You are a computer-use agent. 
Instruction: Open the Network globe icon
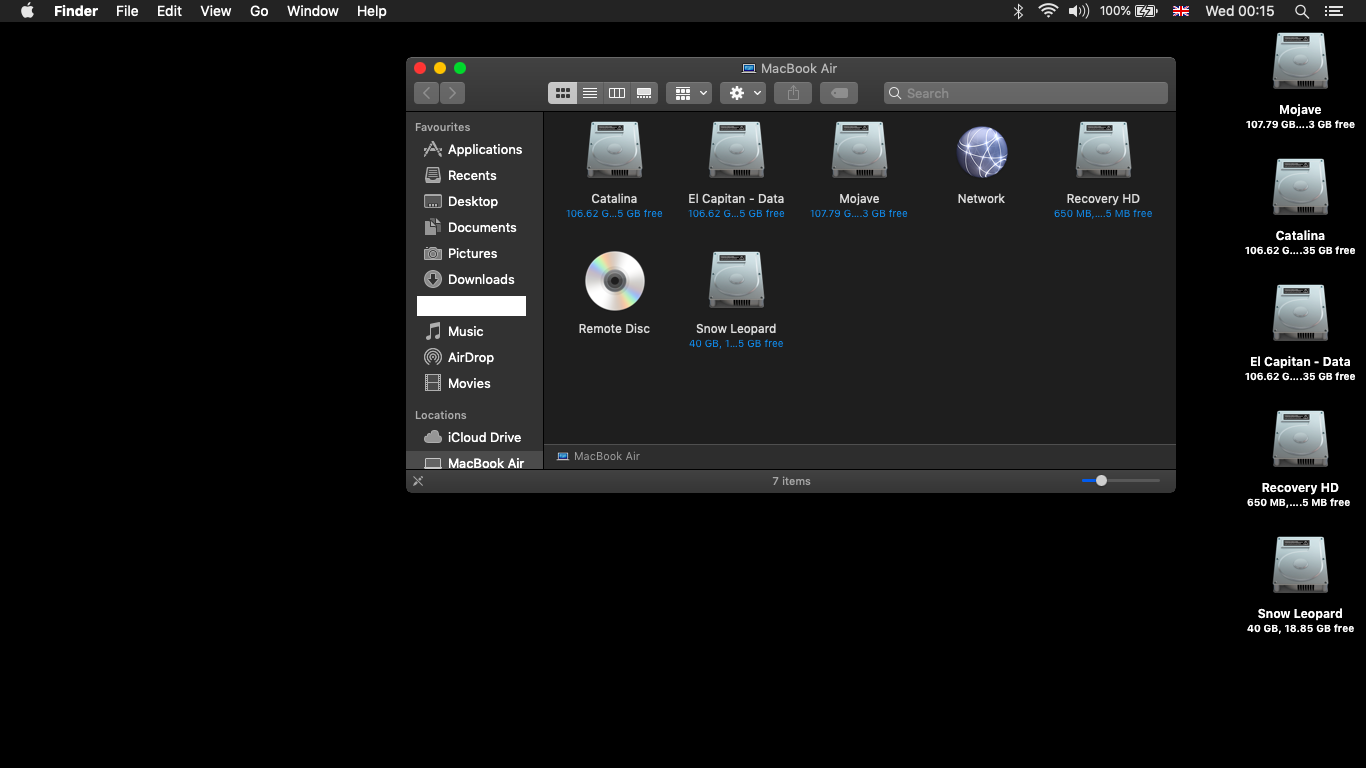981,152
